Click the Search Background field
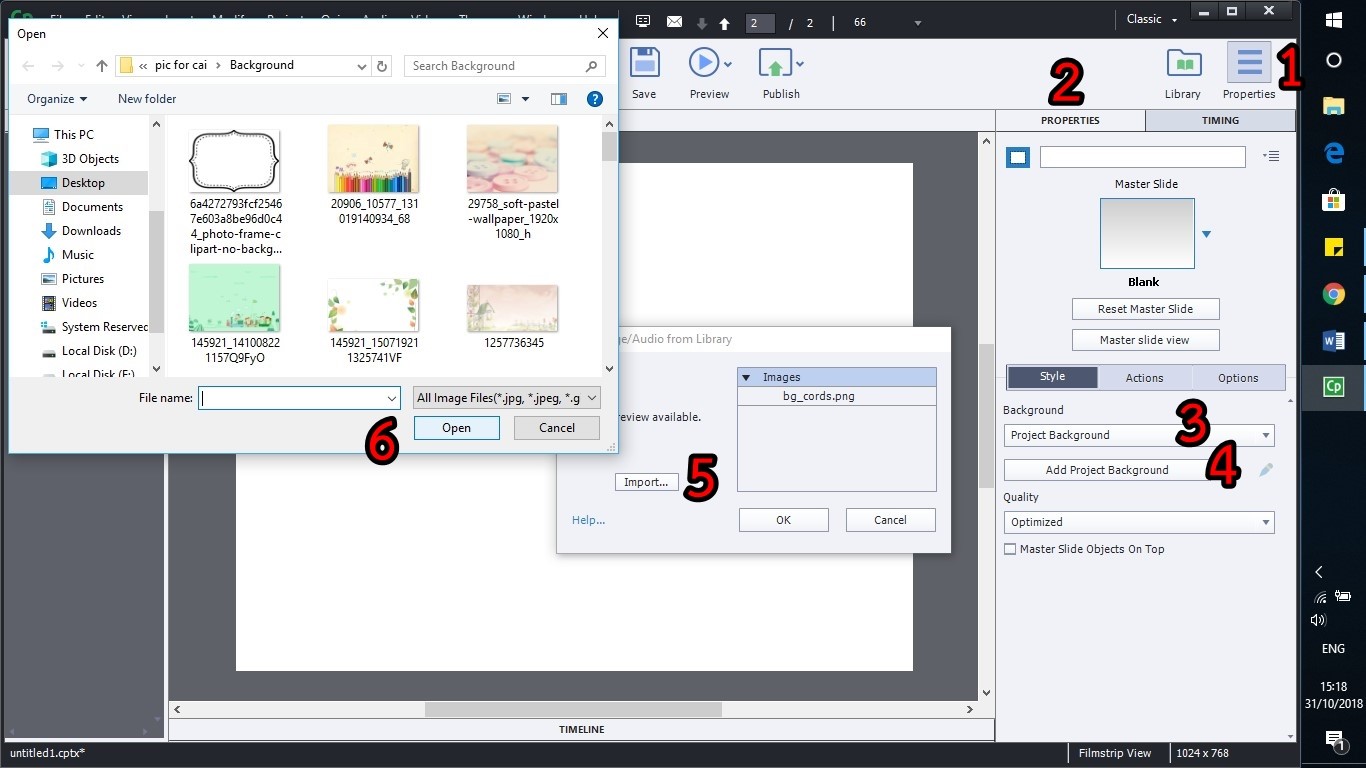Screen dimensions: 1366x768 click(505, 66)
